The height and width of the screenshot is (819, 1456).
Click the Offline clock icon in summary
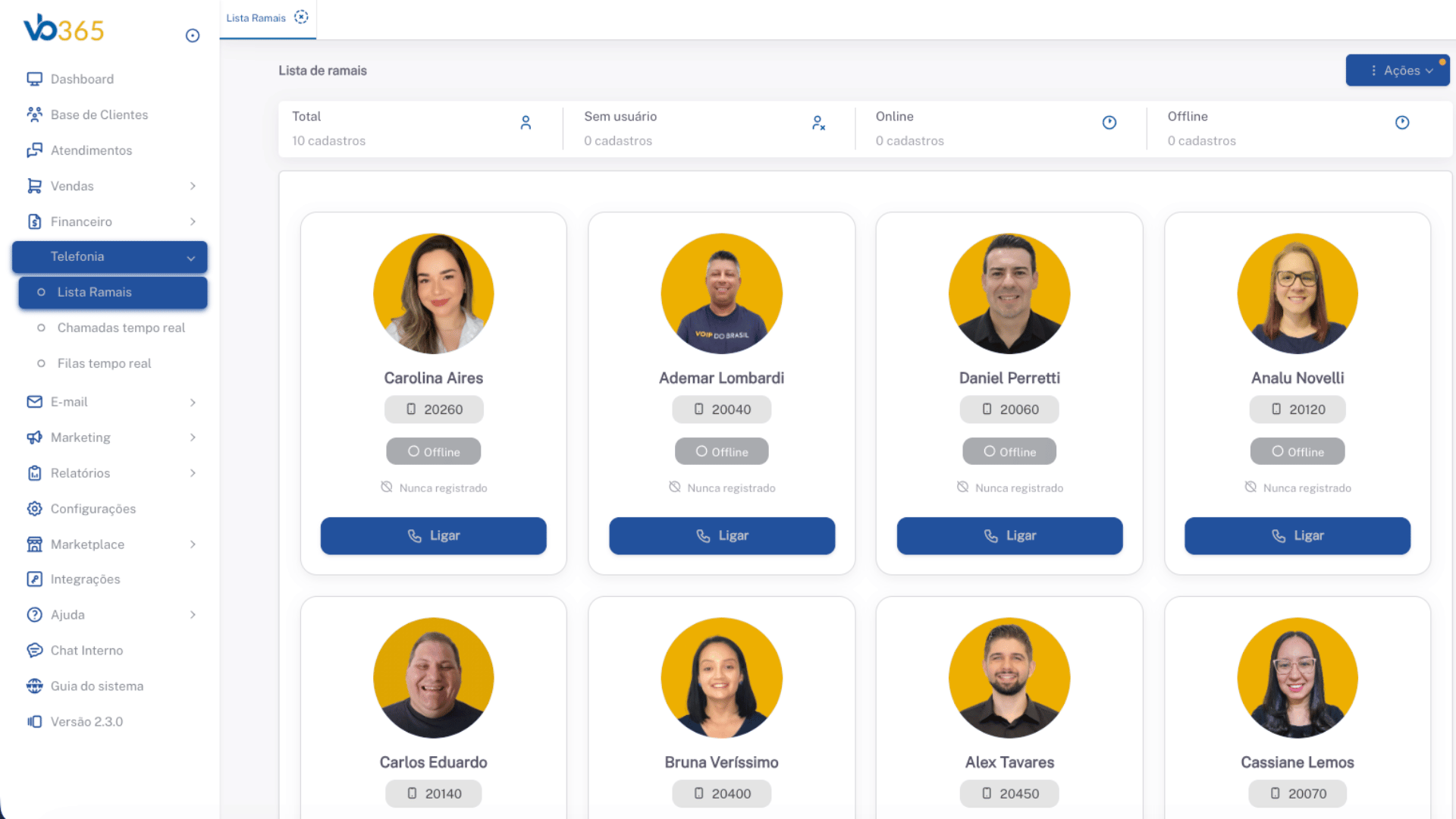tap(1402, 123)
